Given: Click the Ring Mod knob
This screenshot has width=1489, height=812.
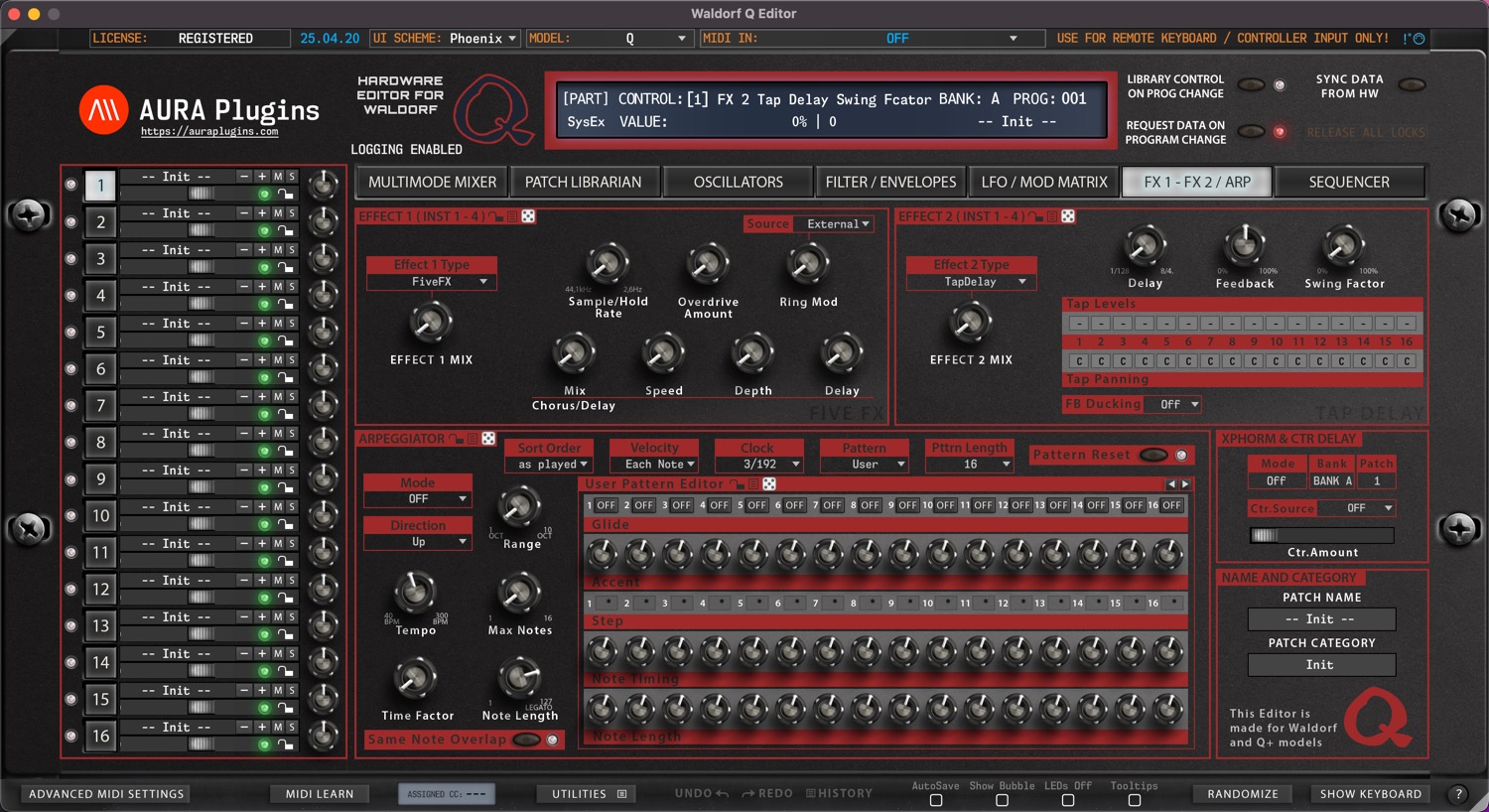Looking at the screenshot, I should [808, 264].
